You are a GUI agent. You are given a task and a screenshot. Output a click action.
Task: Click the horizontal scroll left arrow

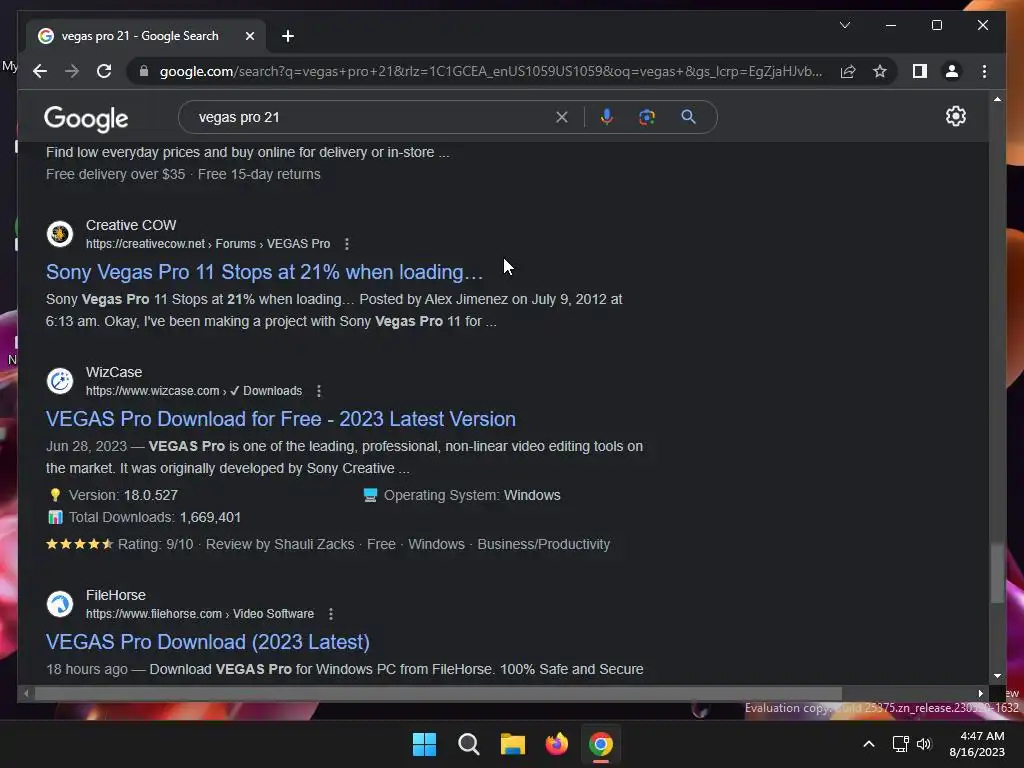(26, 694)
